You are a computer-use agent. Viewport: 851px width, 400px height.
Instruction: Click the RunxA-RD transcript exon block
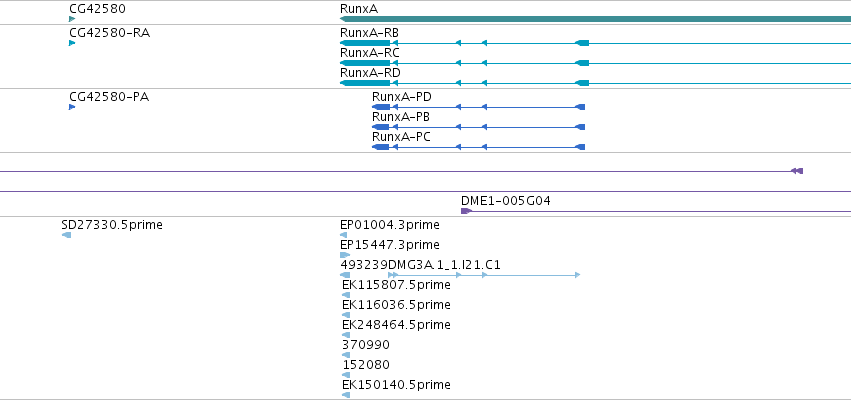[365, 82]
